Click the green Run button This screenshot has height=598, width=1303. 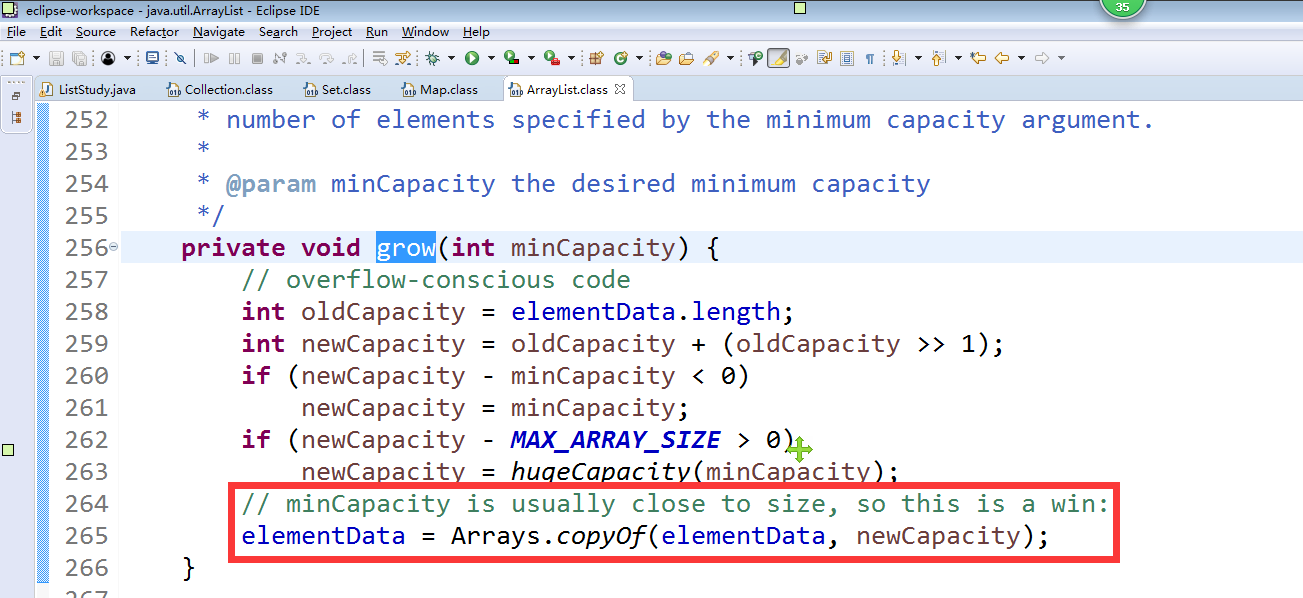pos(472,58)
